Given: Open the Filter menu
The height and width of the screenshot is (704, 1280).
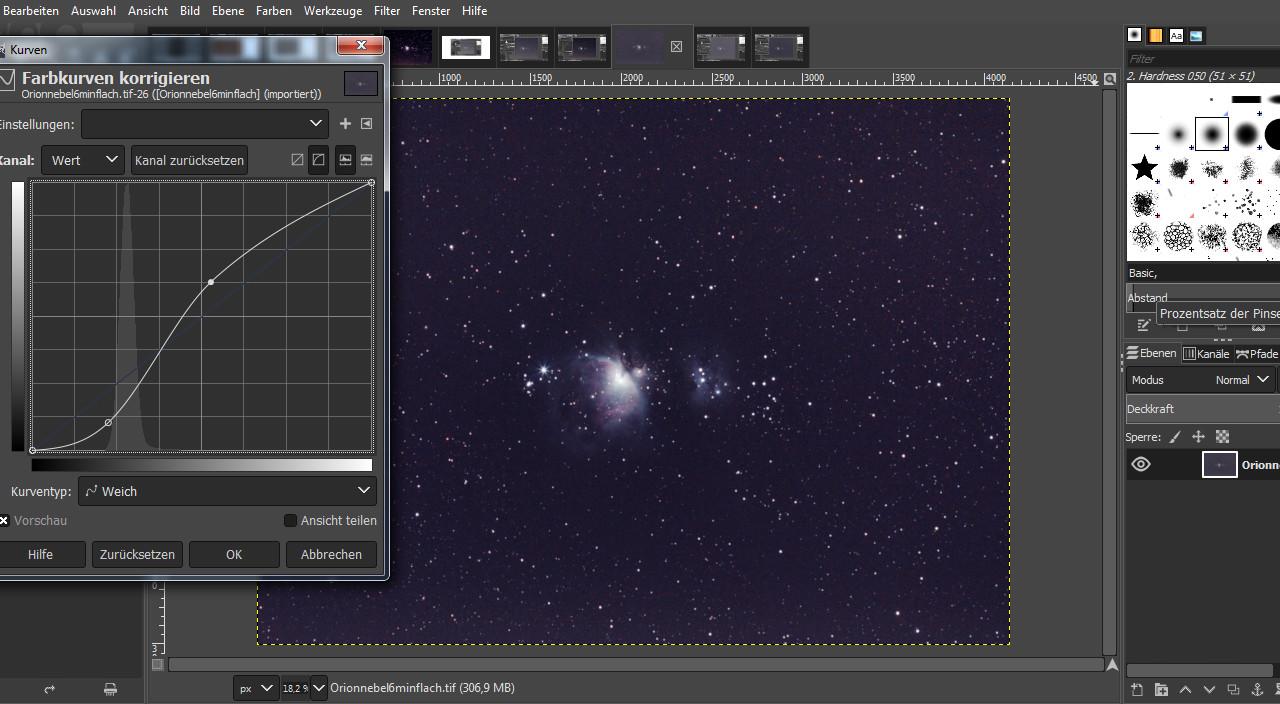Looking at the screenshot, I should pos(387,10).
